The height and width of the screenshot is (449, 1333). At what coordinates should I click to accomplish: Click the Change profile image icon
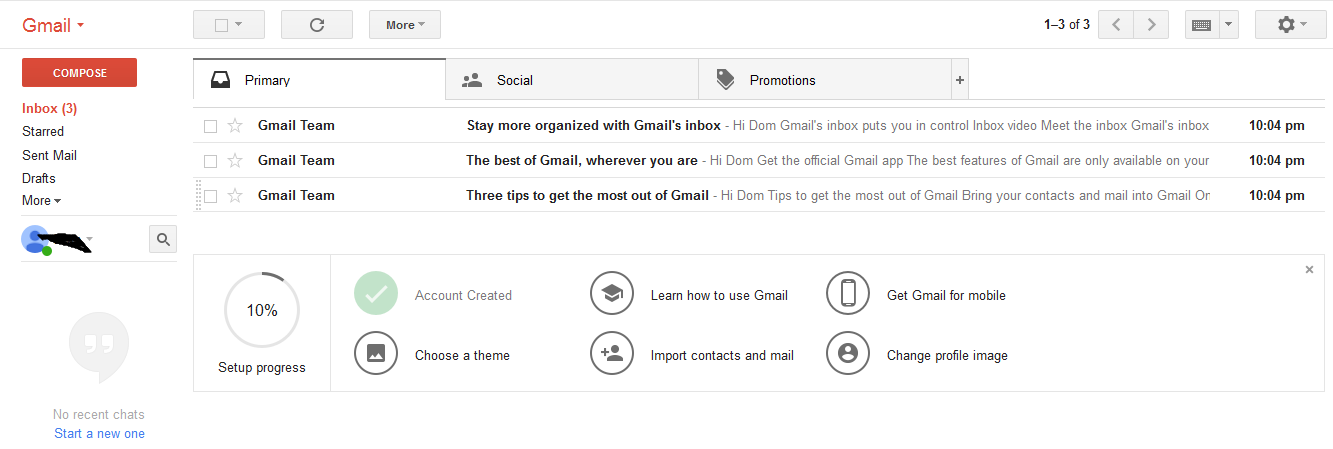(x=848, y=353)
